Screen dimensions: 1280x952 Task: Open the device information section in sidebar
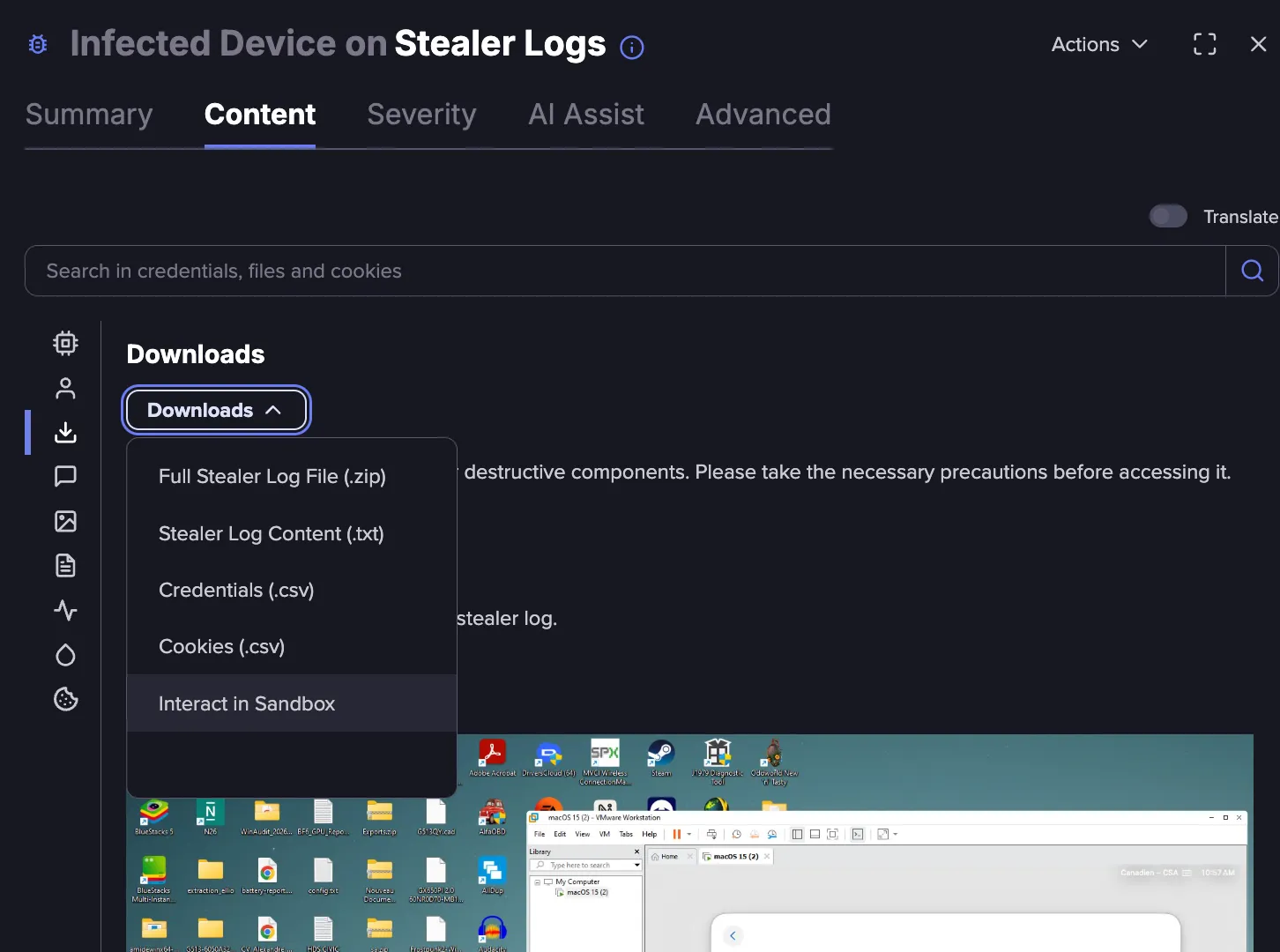click(x=65, y=343)
